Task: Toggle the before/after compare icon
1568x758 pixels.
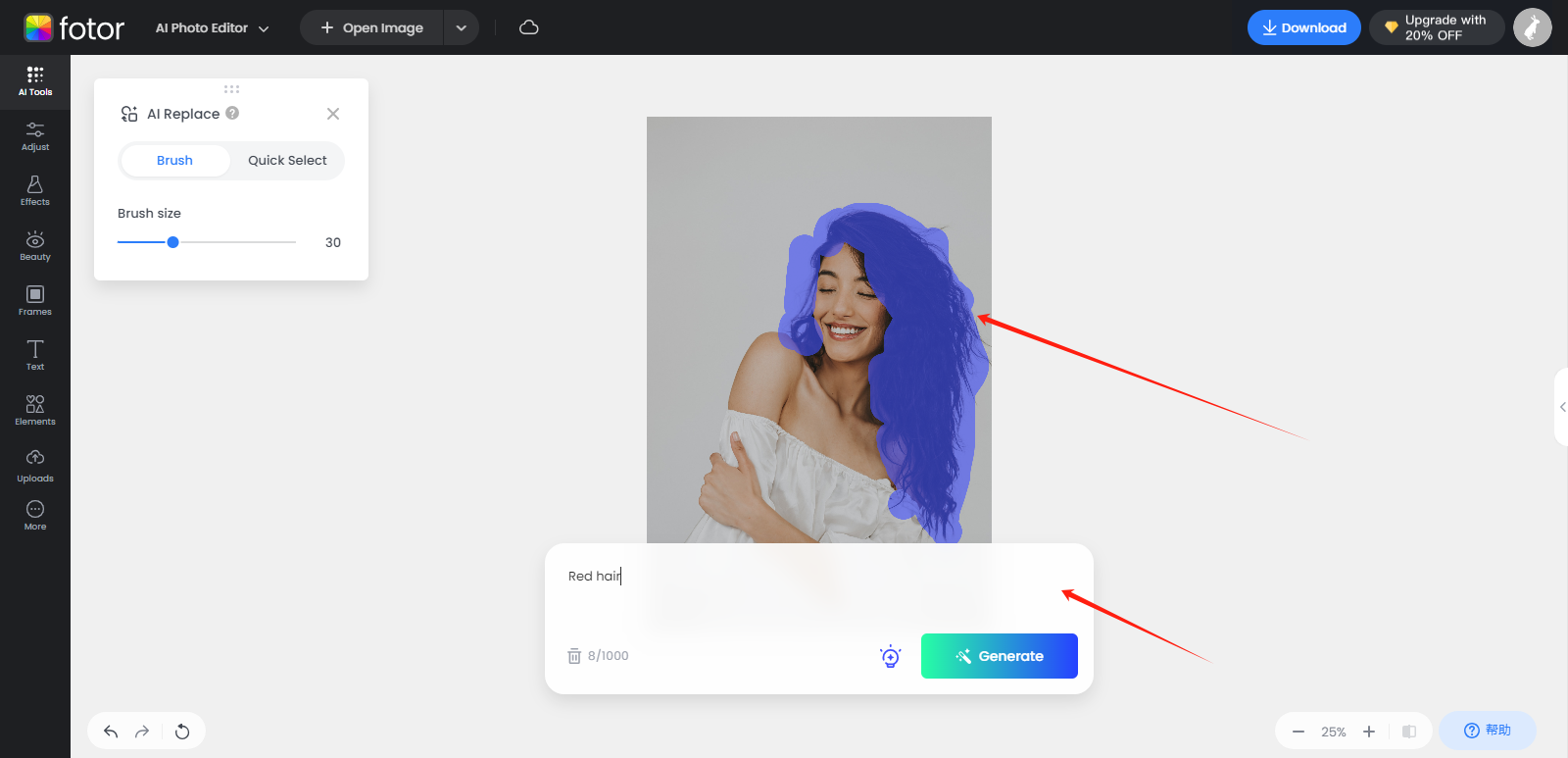Action: pyautogui.click(x=1409, y=732)
